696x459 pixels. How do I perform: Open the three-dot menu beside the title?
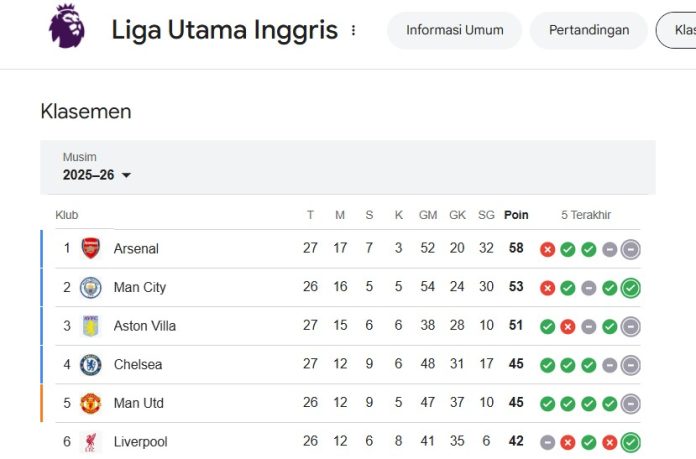pos(353,31)
